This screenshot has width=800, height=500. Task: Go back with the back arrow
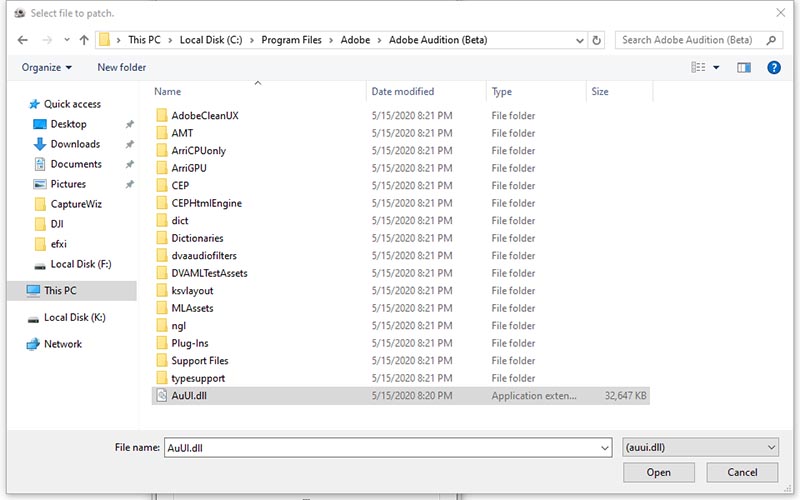coord(22,40)
